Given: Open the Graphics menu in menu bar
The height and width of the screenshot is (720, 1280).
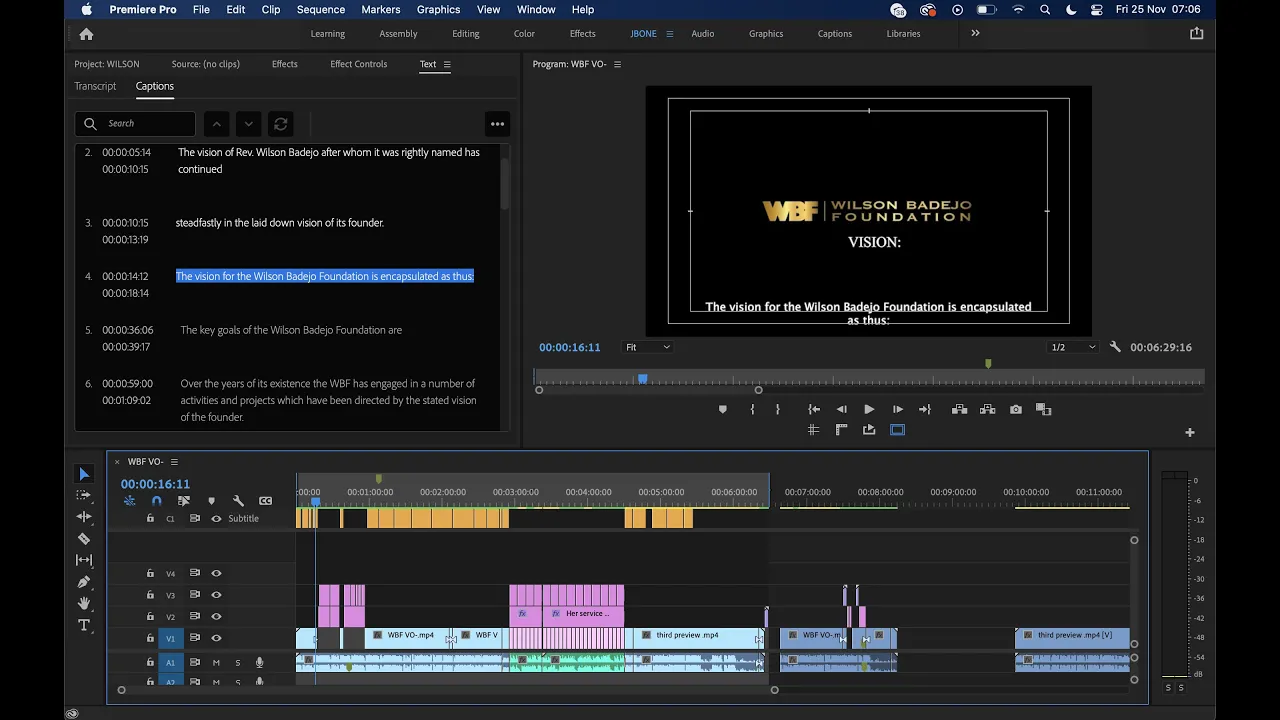Looking at the screenshot, I should click(438, 10).
